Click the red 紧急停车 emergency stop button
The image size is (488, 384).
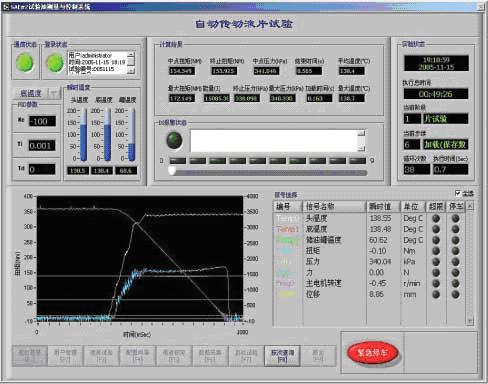[x=372, y=353]
